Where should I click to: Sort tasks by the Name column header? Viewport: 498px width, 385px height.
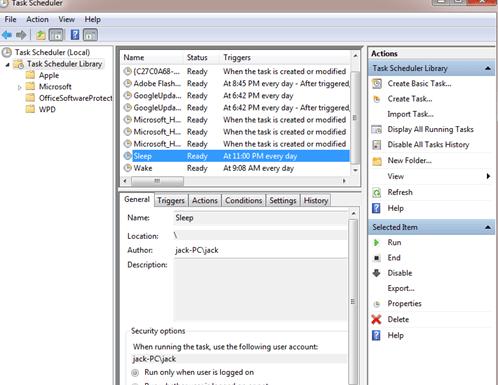pos(152,57)
